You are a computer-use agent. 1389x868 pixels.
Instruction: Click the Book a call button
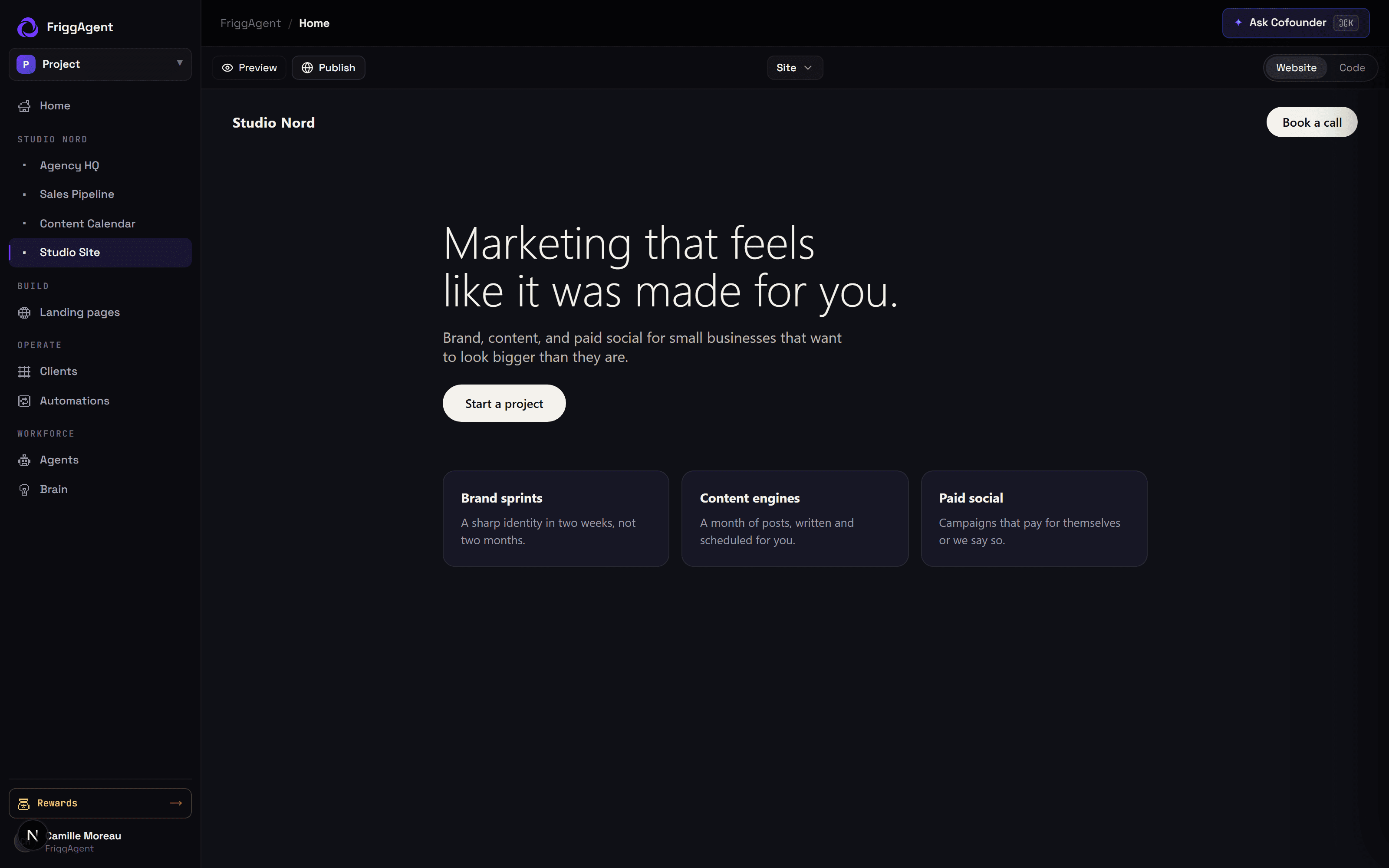[1311, 122]
